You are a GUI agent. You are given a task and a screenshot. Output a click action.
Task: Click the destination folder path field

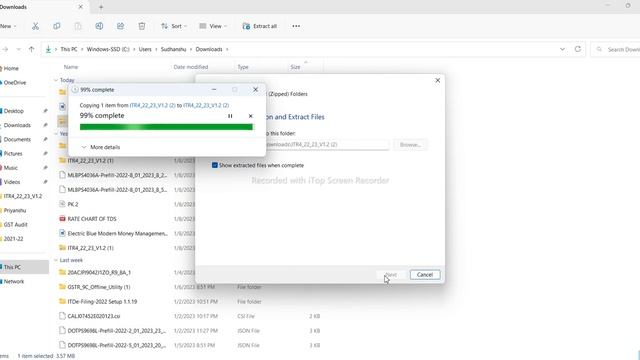327,144
